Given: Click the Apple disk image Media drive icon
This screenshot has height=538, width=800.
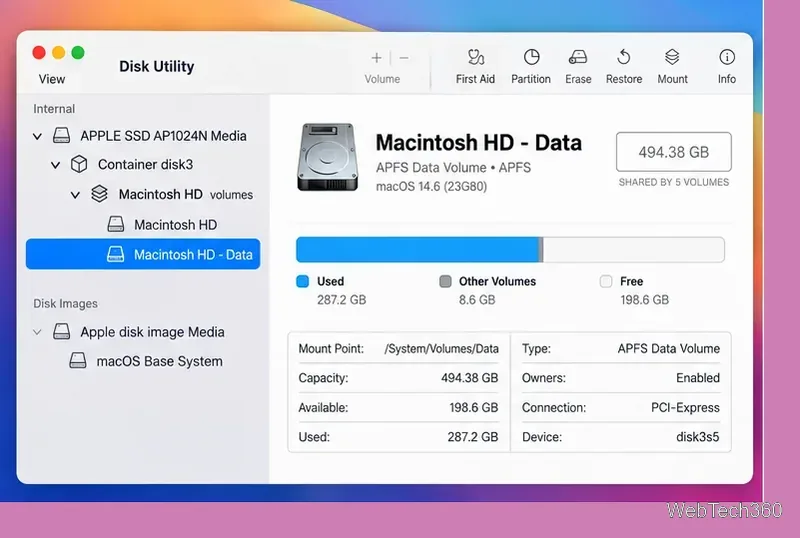Looking at the screenshot, I should 61,332.
